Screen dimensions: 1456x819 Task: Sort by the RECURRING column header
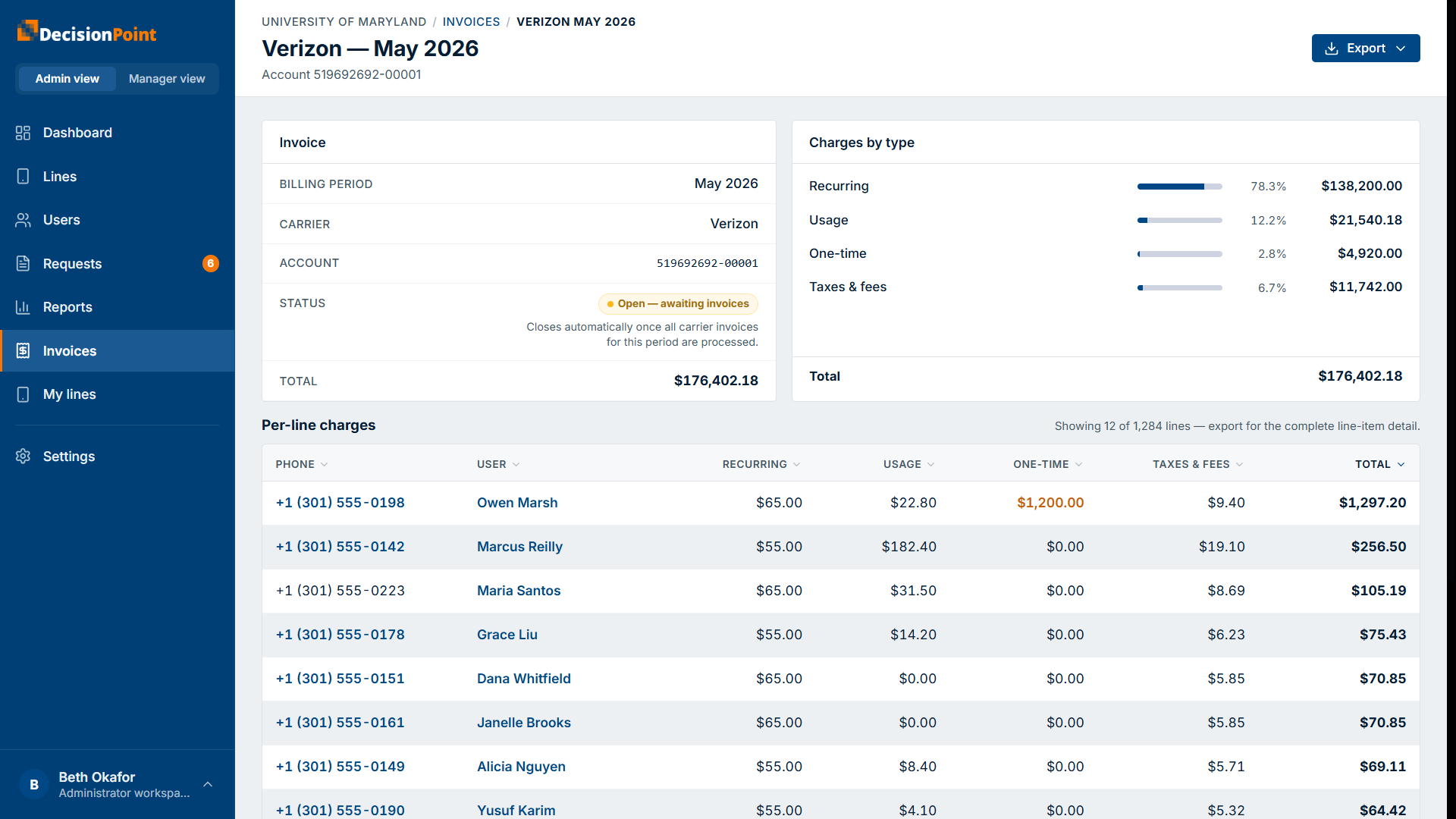[x=761, y=464]
